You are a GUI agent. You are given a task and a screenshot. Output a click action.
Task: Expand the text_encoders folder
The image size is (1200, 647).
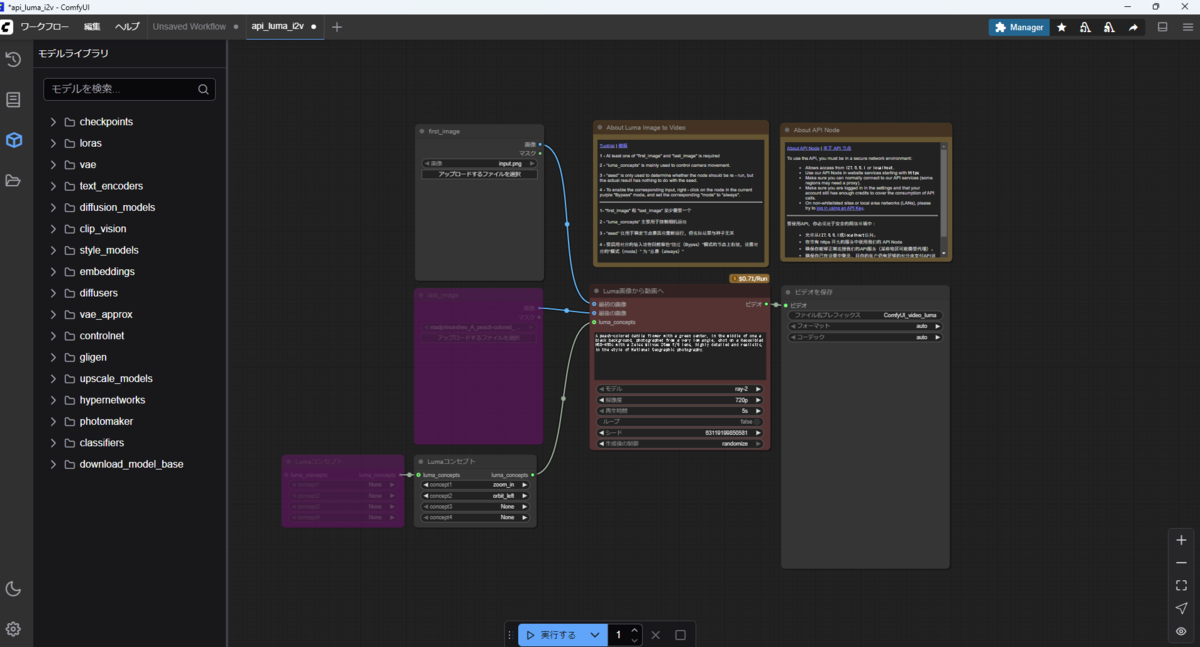53,186
